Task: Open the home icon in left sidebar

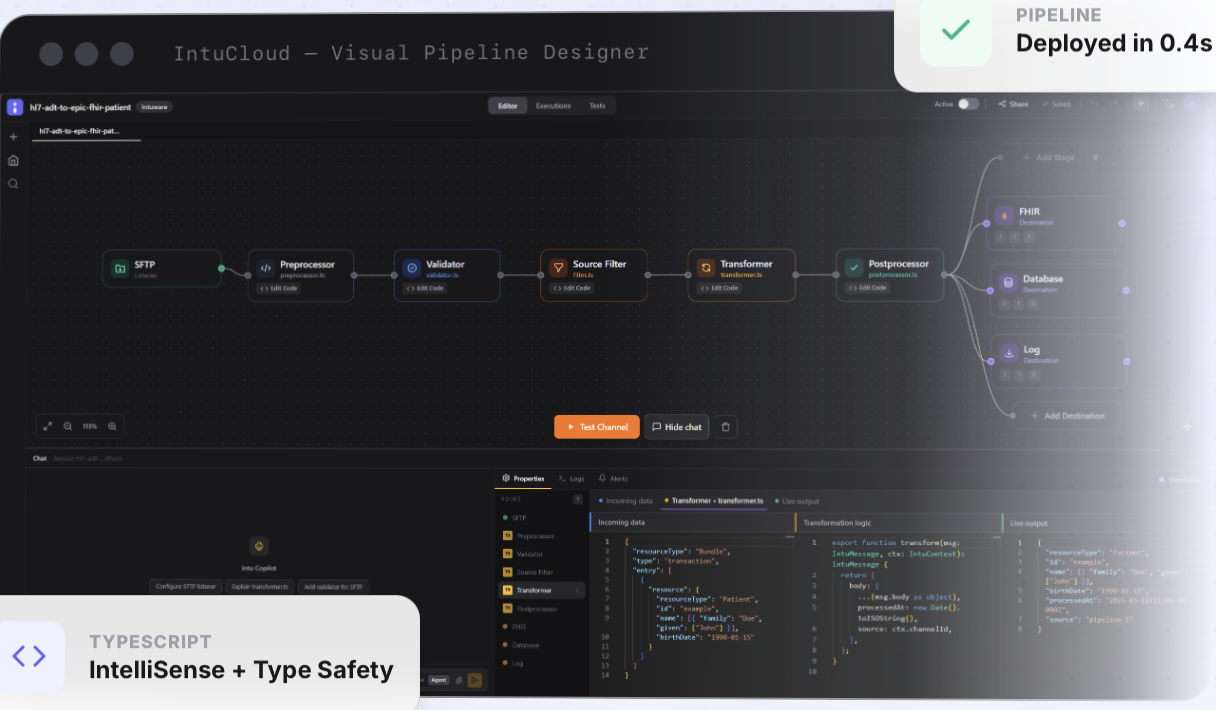Action: (13, 160)
